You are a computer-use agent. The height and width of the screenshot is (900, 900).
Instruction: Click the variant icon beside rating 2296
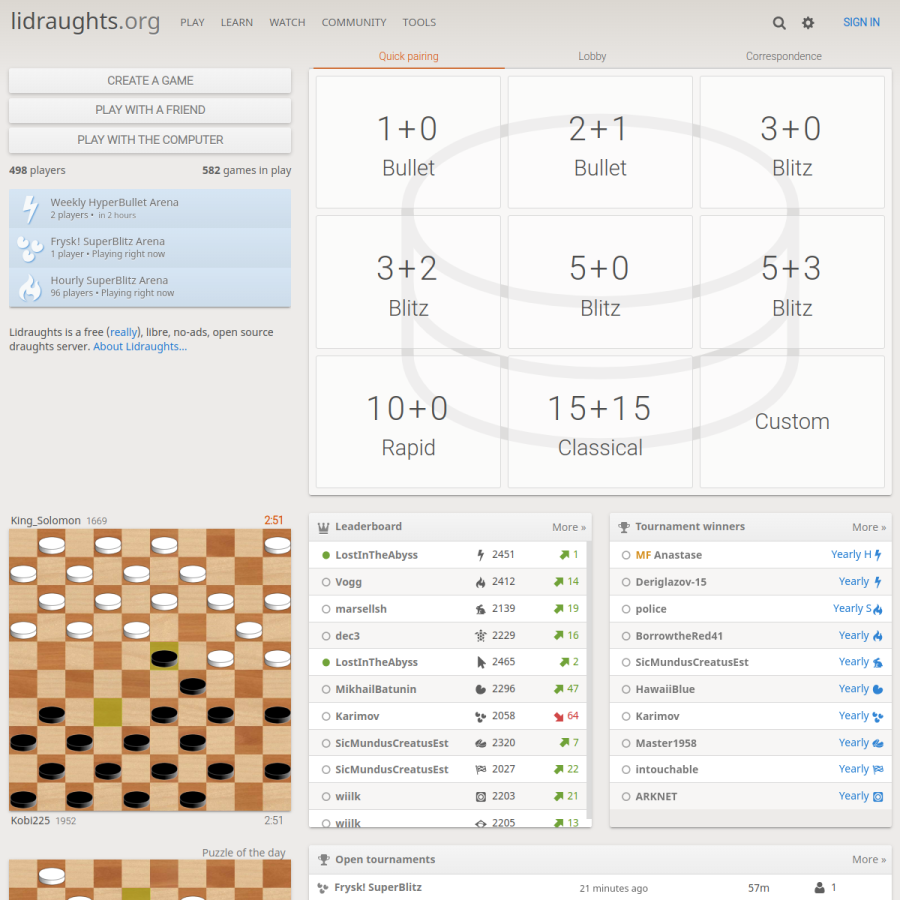[480, 689]
